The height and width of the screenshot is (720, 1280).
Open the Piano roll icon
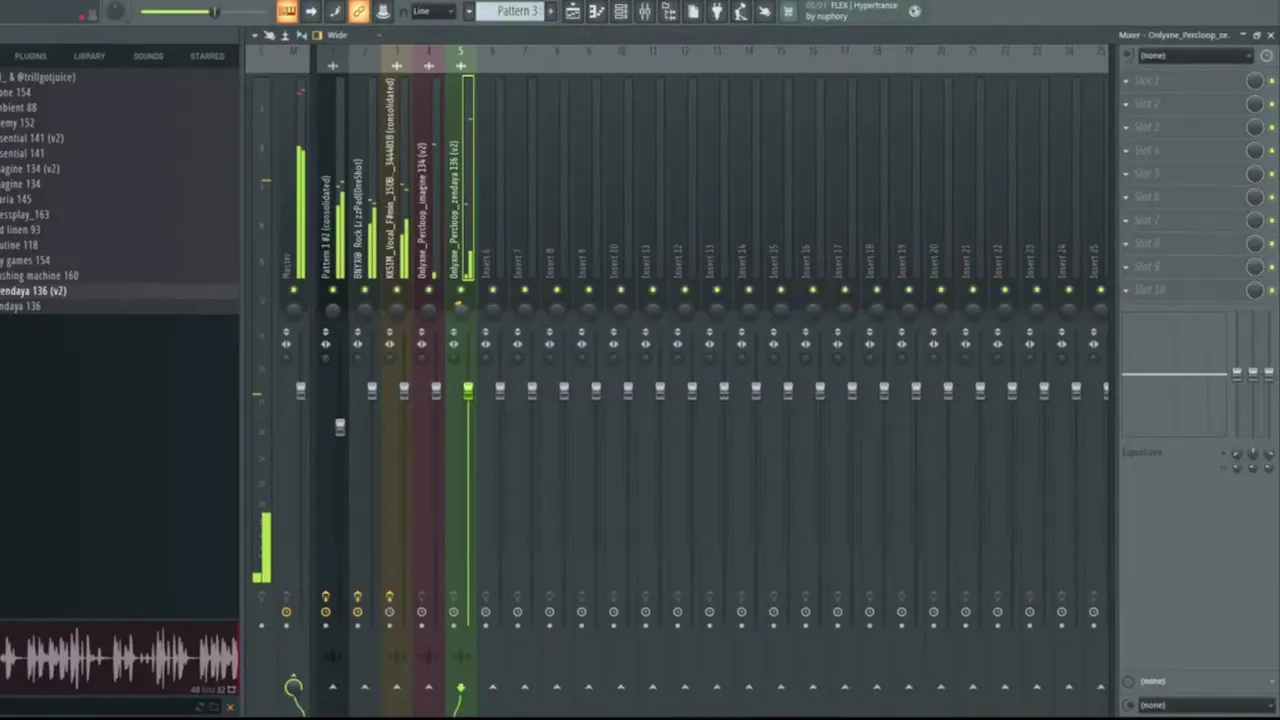[x=597, y=11]
